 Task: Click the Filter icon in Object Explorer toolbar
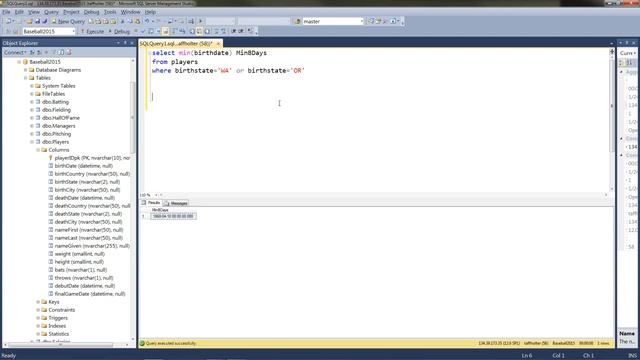click(54, 52)
